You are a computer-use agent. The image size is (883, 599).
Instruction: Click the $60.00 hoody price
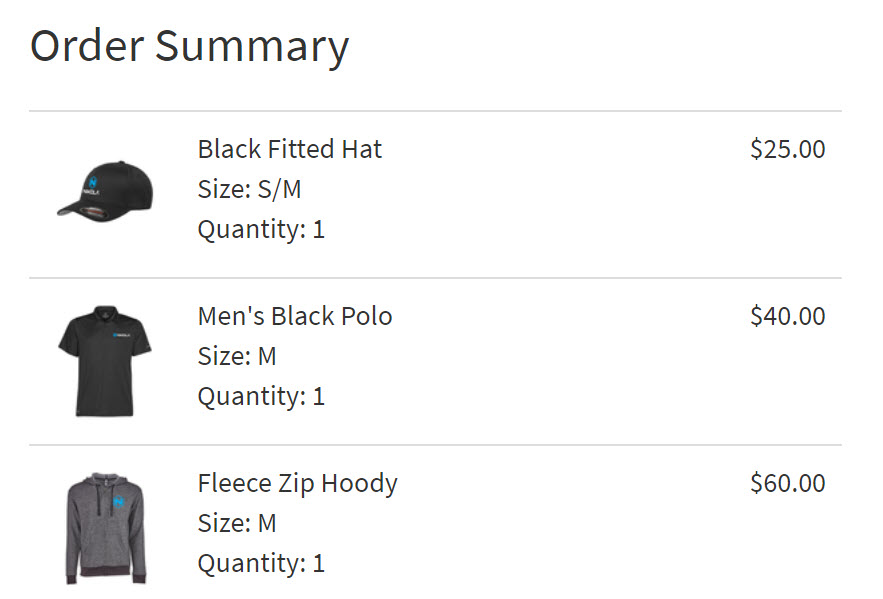(787, 483)
